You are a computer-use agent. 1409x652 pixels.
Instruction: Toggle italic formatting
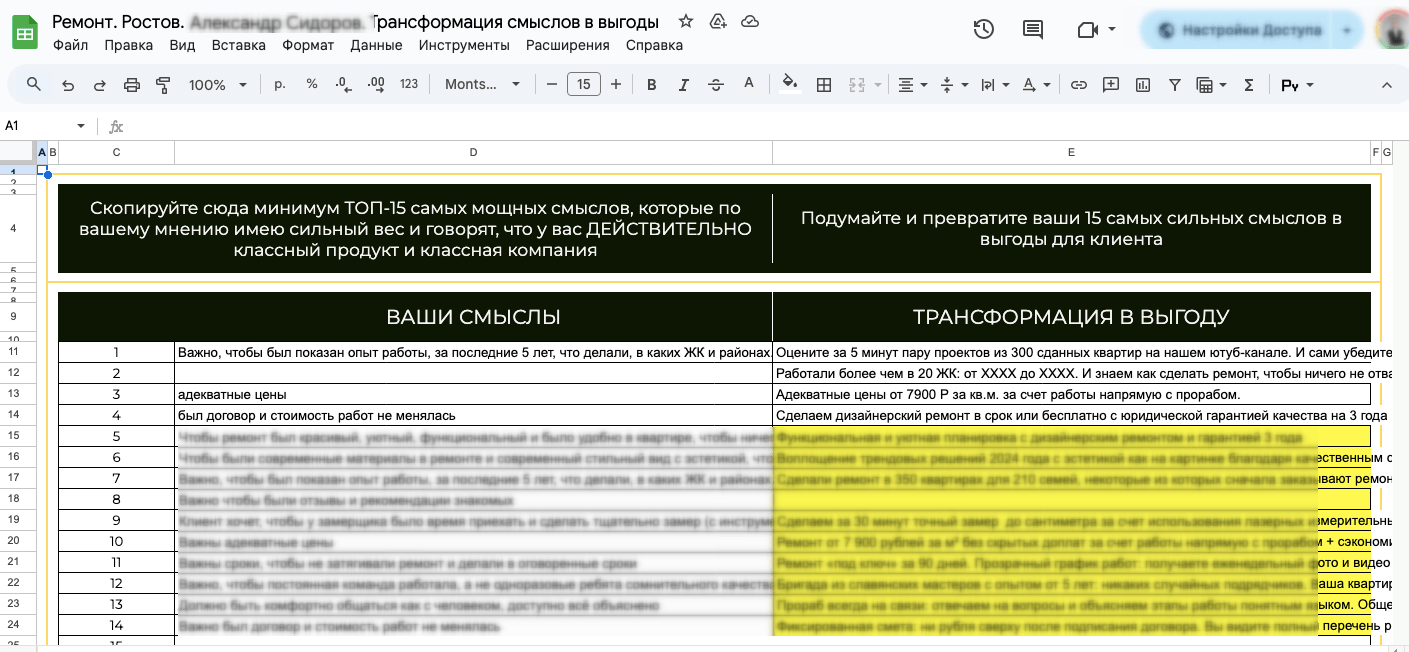coord(684,85)
